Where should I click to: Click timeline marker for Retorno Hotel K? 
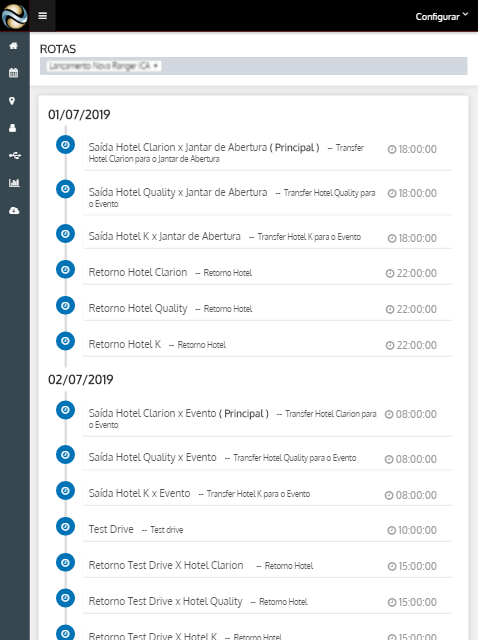coord(65,341)
